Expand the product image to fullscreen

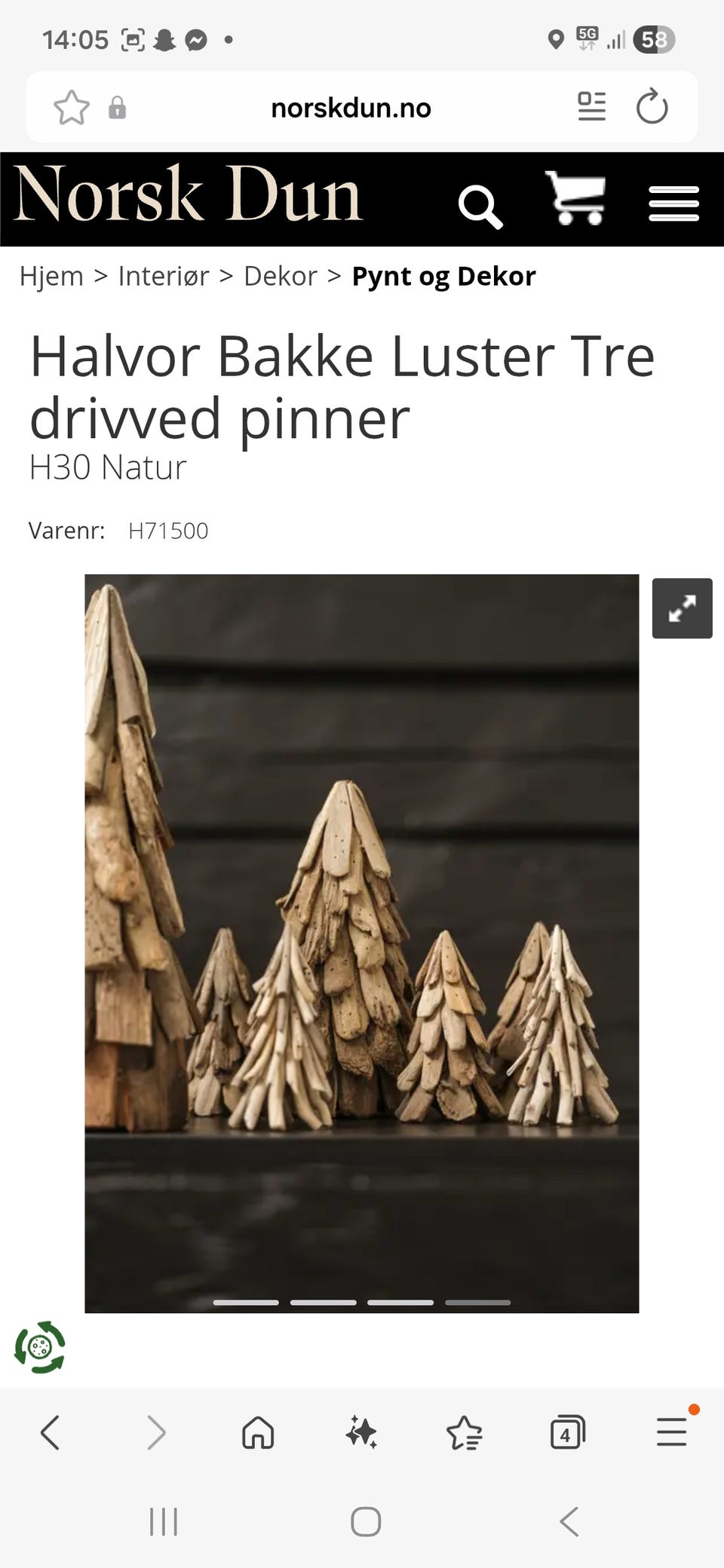683,608
